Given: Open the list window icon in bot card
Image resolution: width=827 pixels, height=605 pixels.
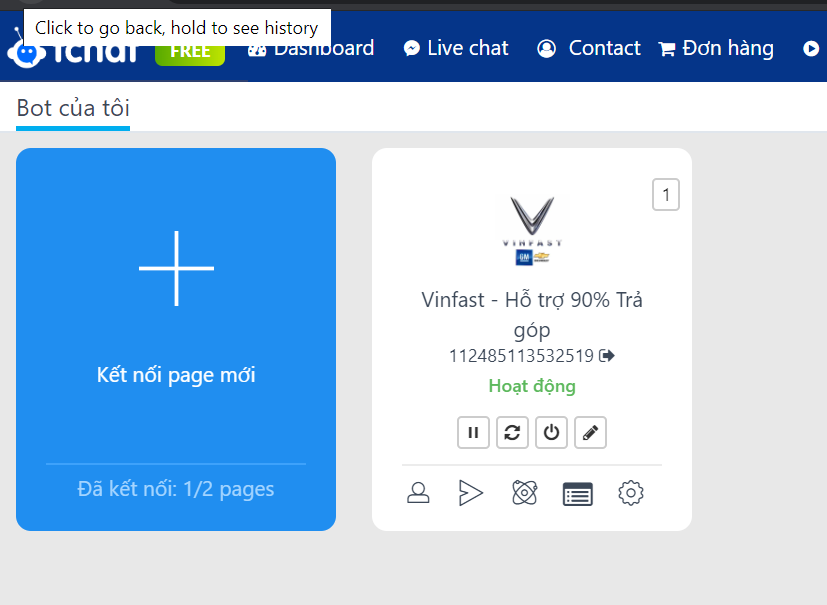Looking at the screenshot, I should pyautogui.click(x=577, y=494).
